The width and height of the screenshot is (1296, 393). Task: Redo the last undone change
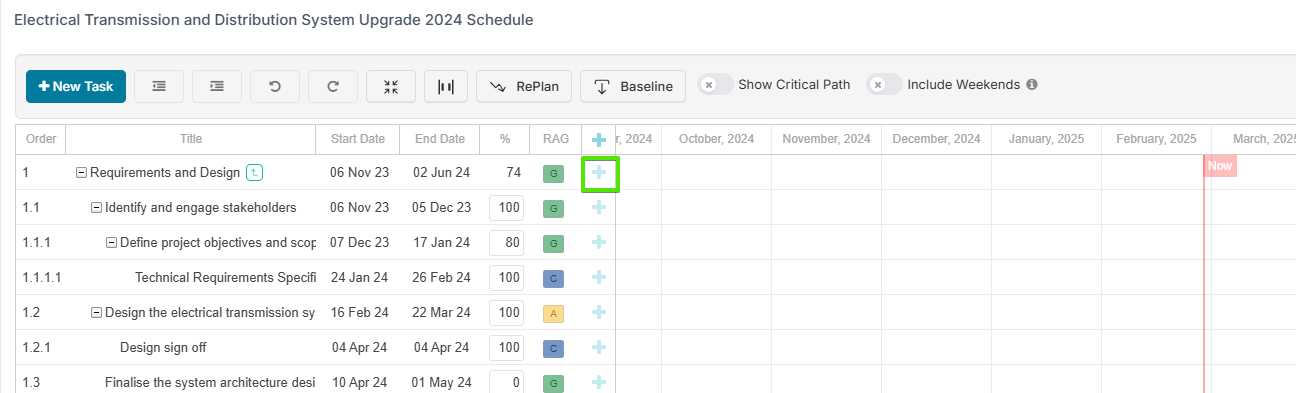333,87
